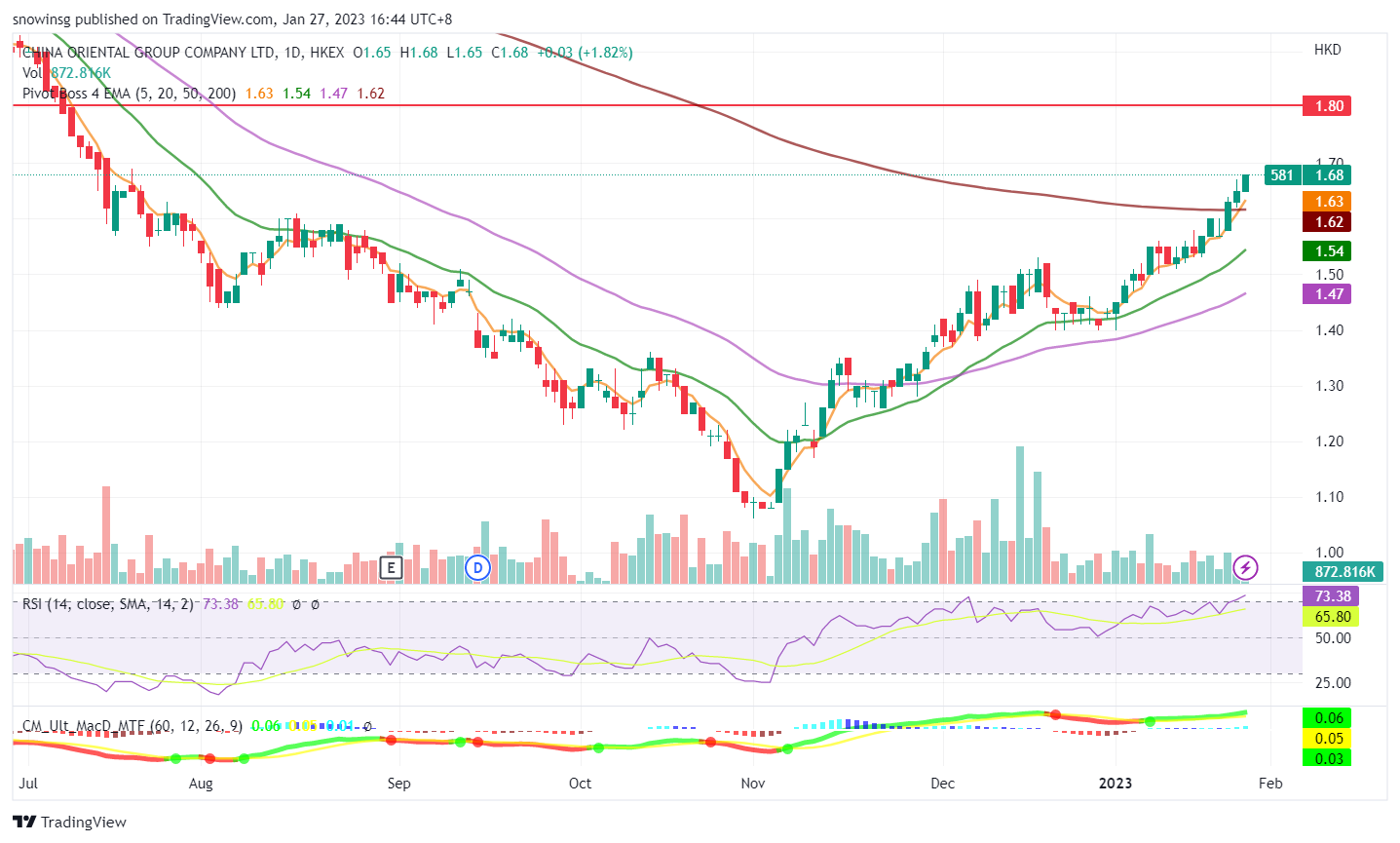Click the 50.00 RSI scale value
Image resolution: width=1400 pixels, height=843 pixels.
(1333, 638)
